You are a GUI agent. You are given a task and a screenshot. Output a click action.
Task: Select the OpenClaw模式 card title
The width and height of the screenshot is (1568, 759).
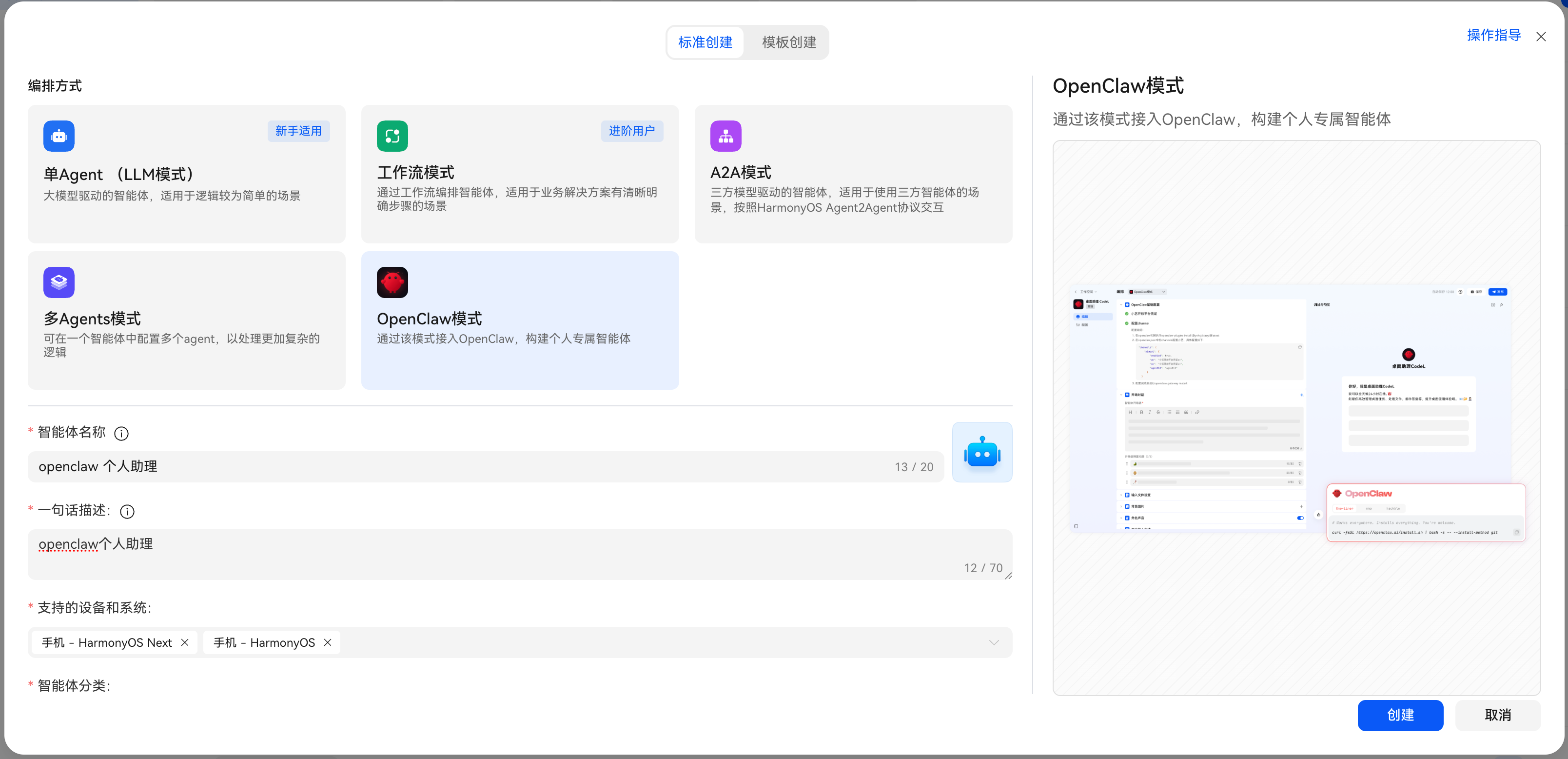tap(429, 319)
